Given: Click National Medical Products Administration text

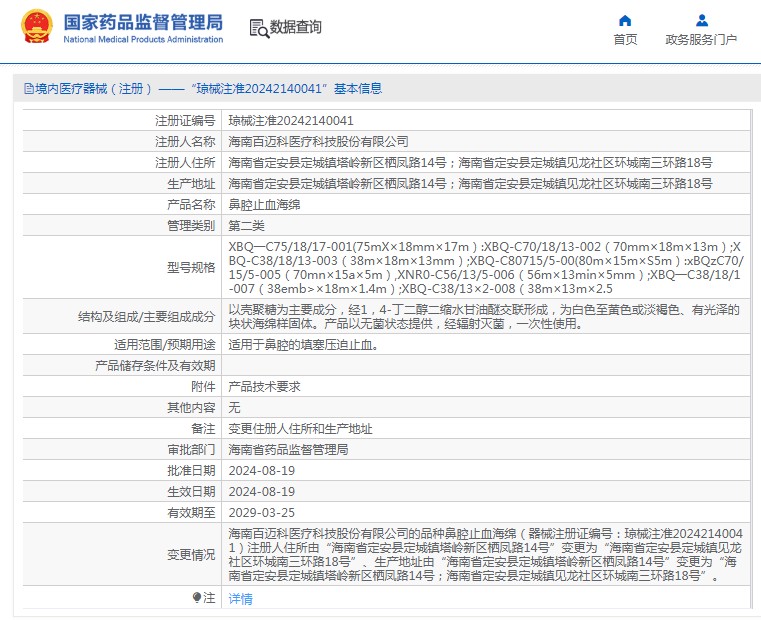Looking at the screenshot, I should [x=143, y=39].
